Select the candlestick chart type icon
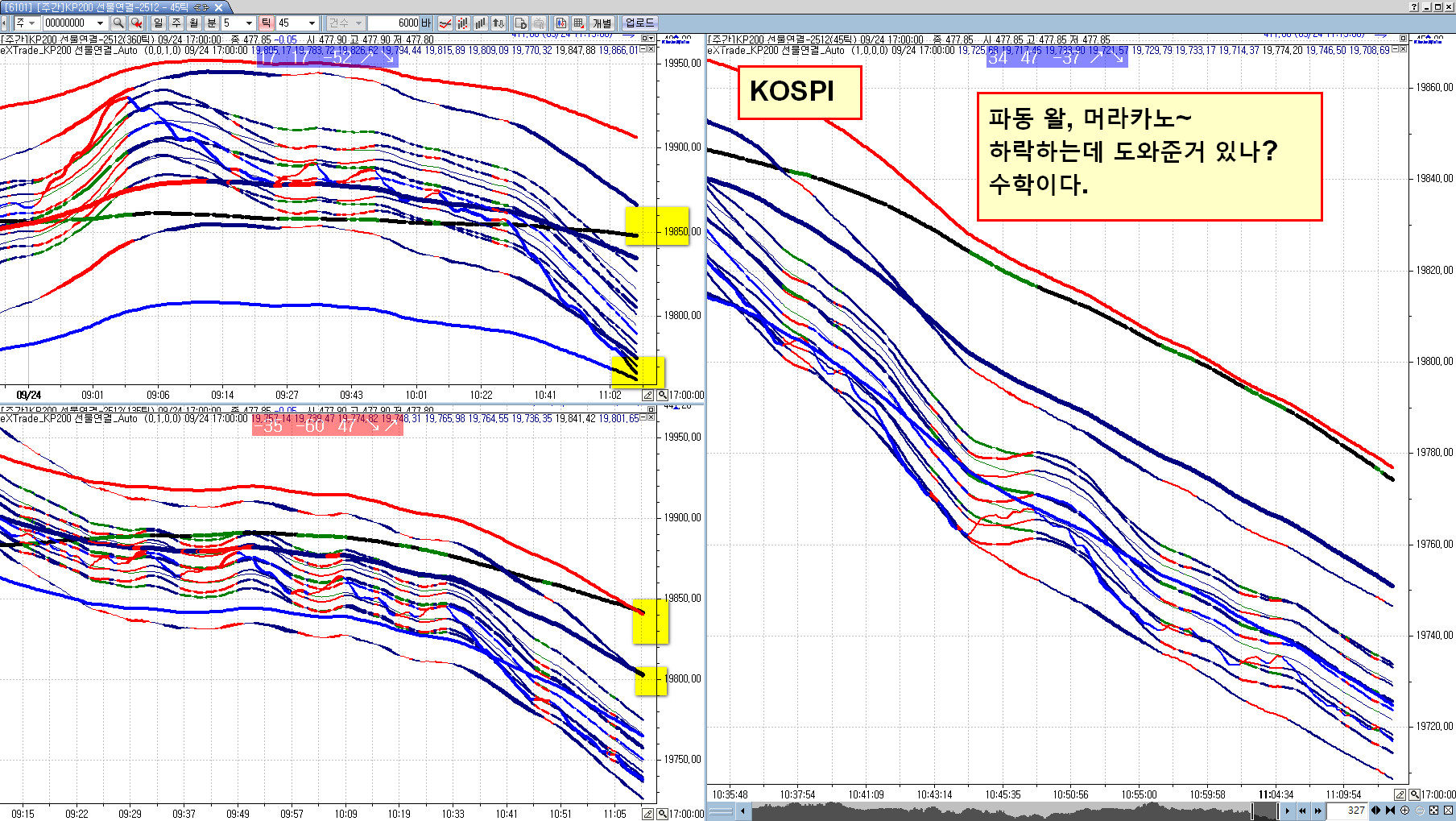This screenshot has width=1456, height=821. 463,23
